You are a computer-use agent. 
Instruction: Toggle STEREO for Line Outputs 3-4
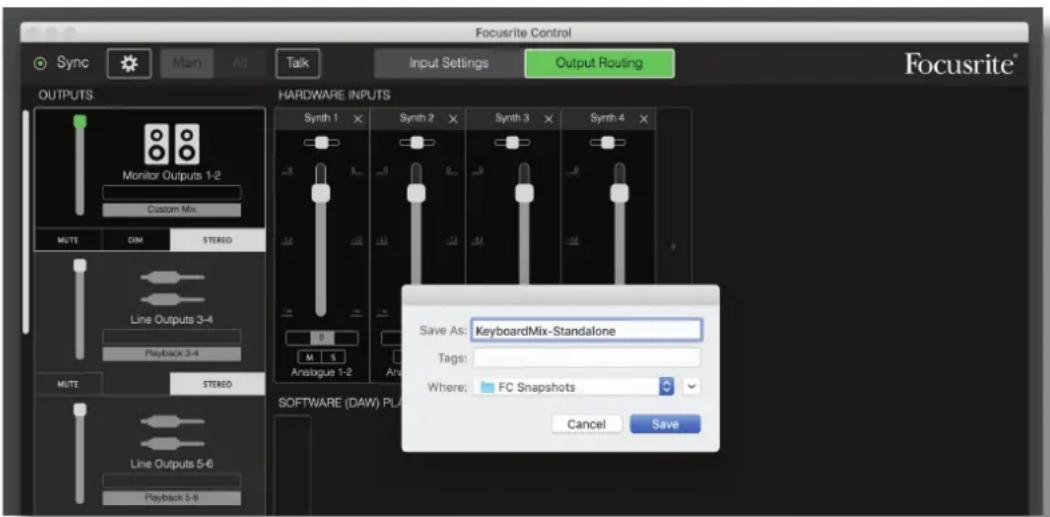pos(218,384)
